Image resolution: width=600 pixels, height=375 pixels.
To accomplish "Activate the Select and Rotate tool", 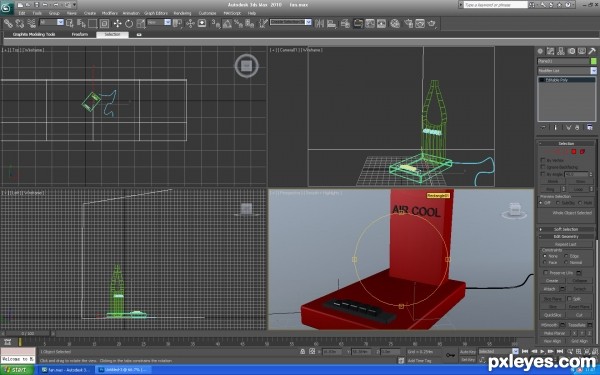I will (129, 24).
